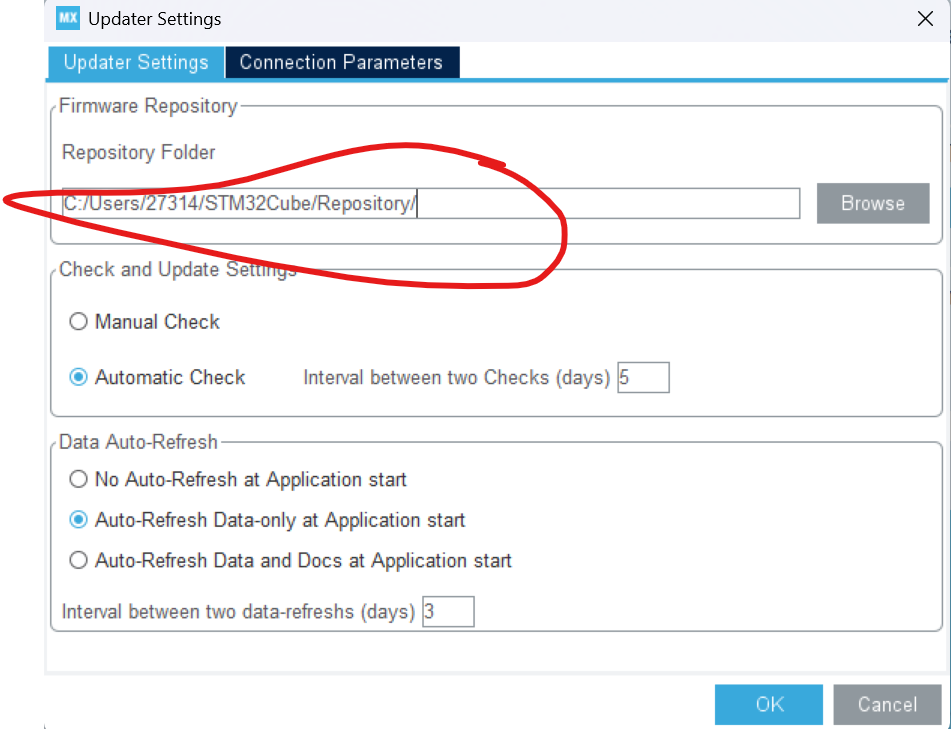Click the Repository Folder label
Screen dimensions: 951x729
click(138, 152)
